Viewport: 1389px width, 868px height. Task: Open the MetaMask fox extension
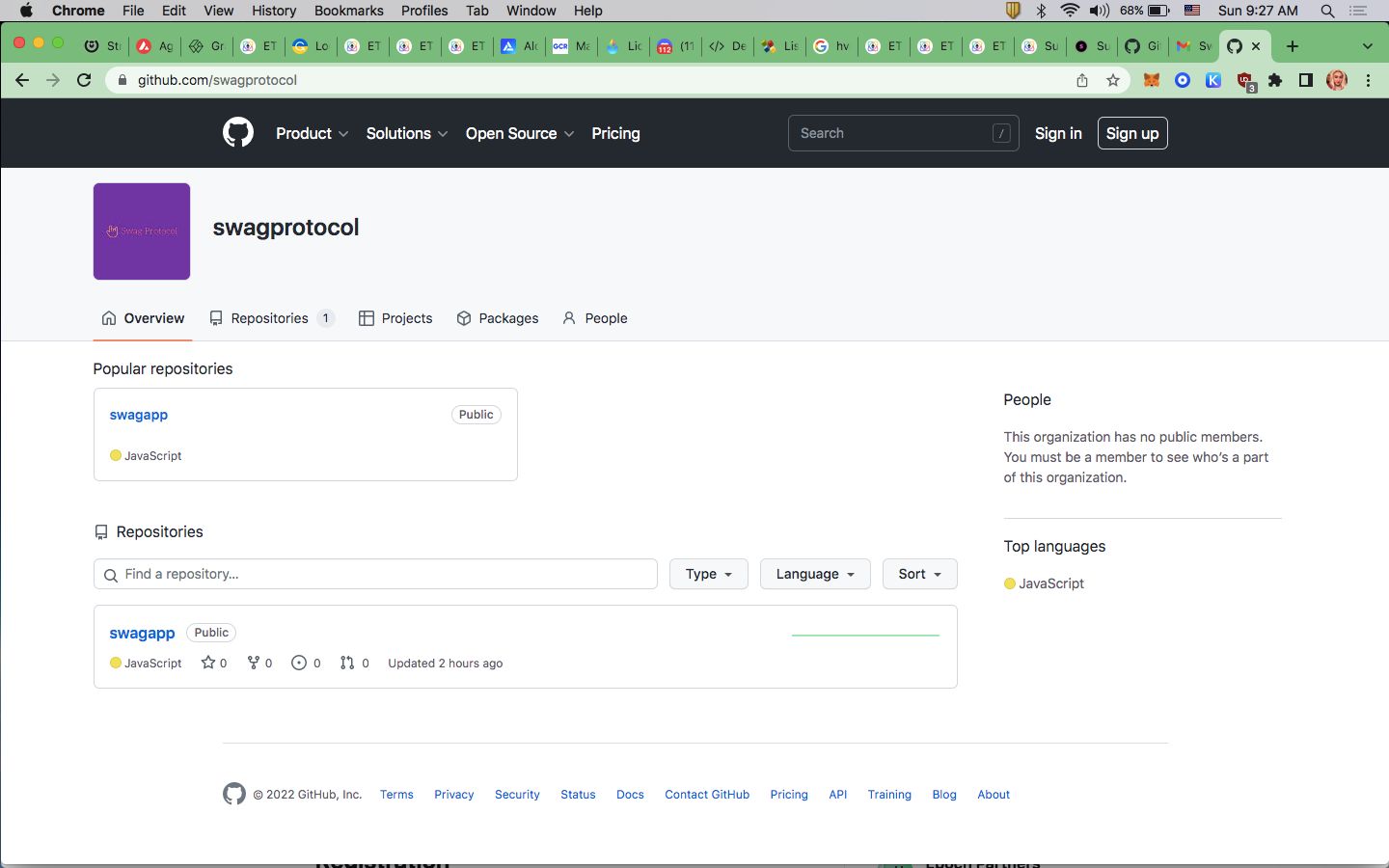pyautogui.click(x=1152, y=80)
